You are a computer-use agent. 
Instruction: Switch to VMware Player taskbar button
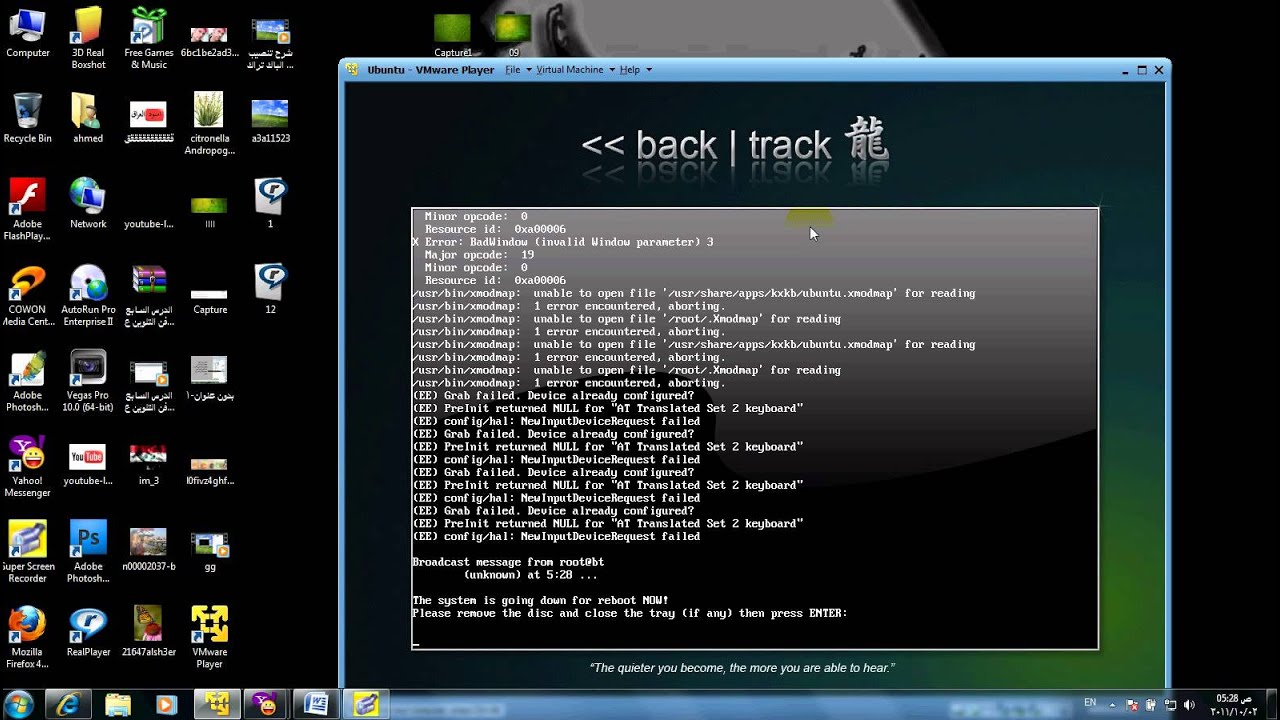pyautogui.click(x=216, y=704)
